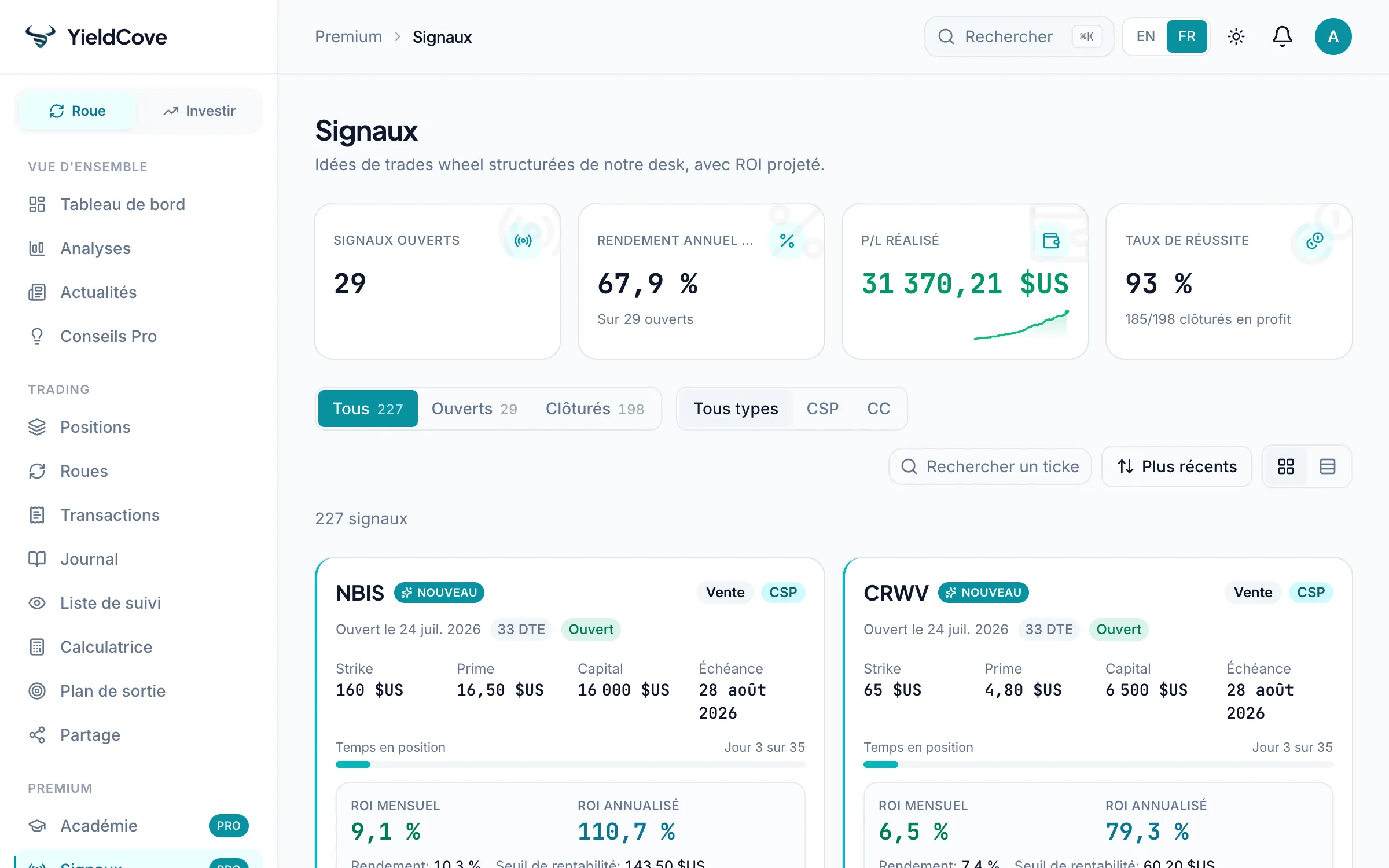Open Transactions from sidebar
This screenshot has height=868, width=1389.
pyautogui.click(x=139, y=515)
